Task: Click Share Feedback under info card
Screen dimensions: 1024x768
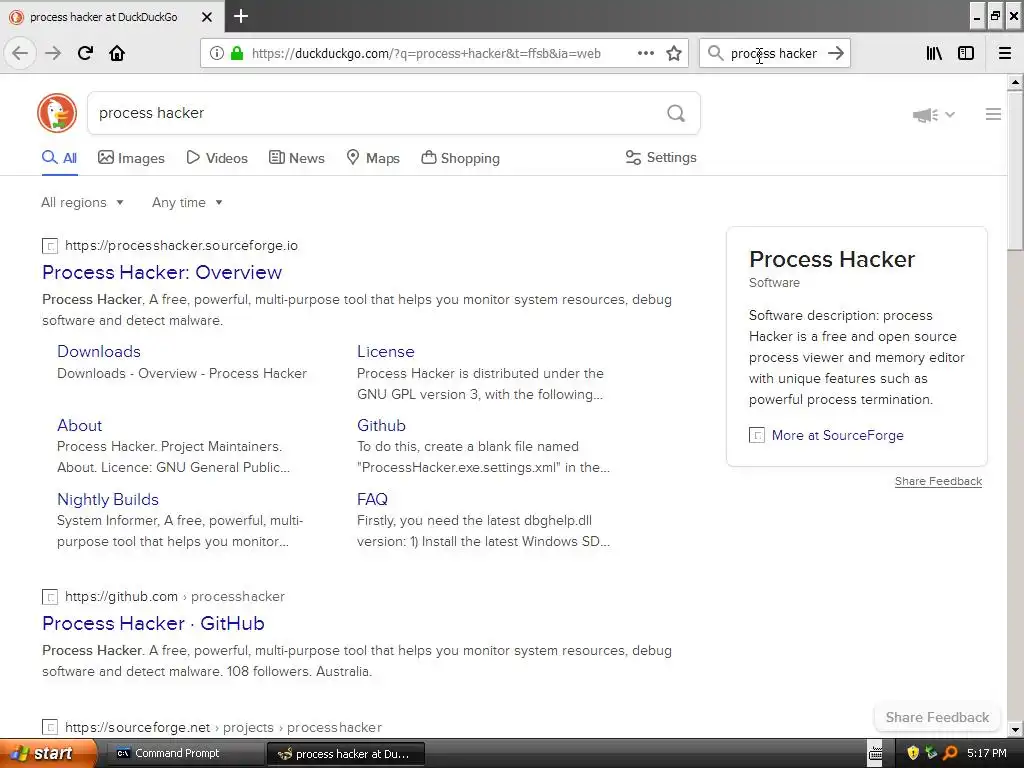Action: click(938, 481)
